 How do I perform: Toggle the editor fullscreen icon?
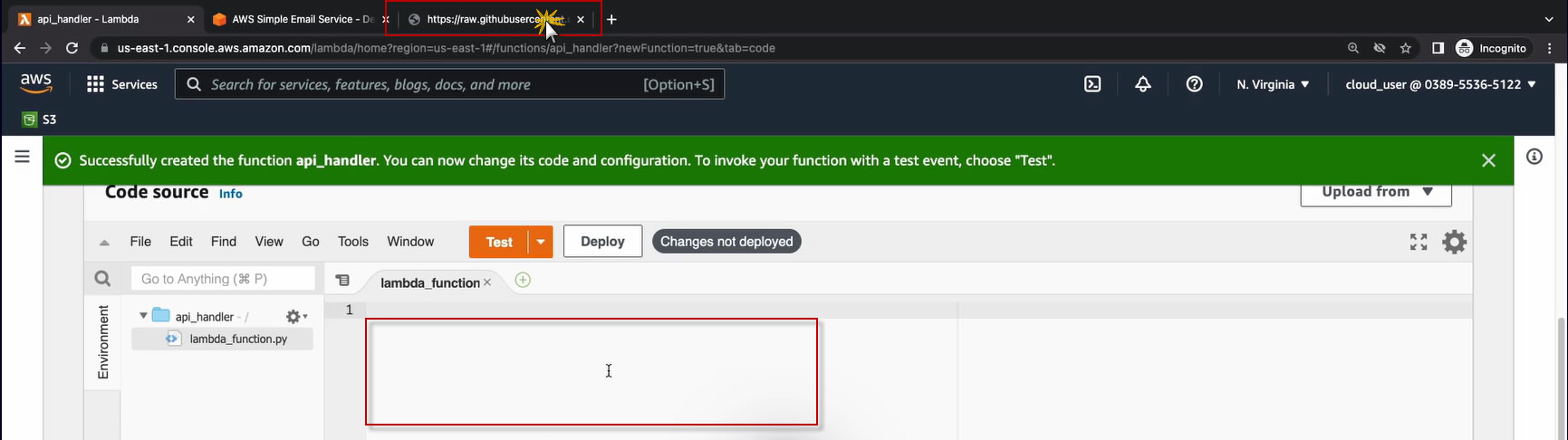[x=1419, y=242]
